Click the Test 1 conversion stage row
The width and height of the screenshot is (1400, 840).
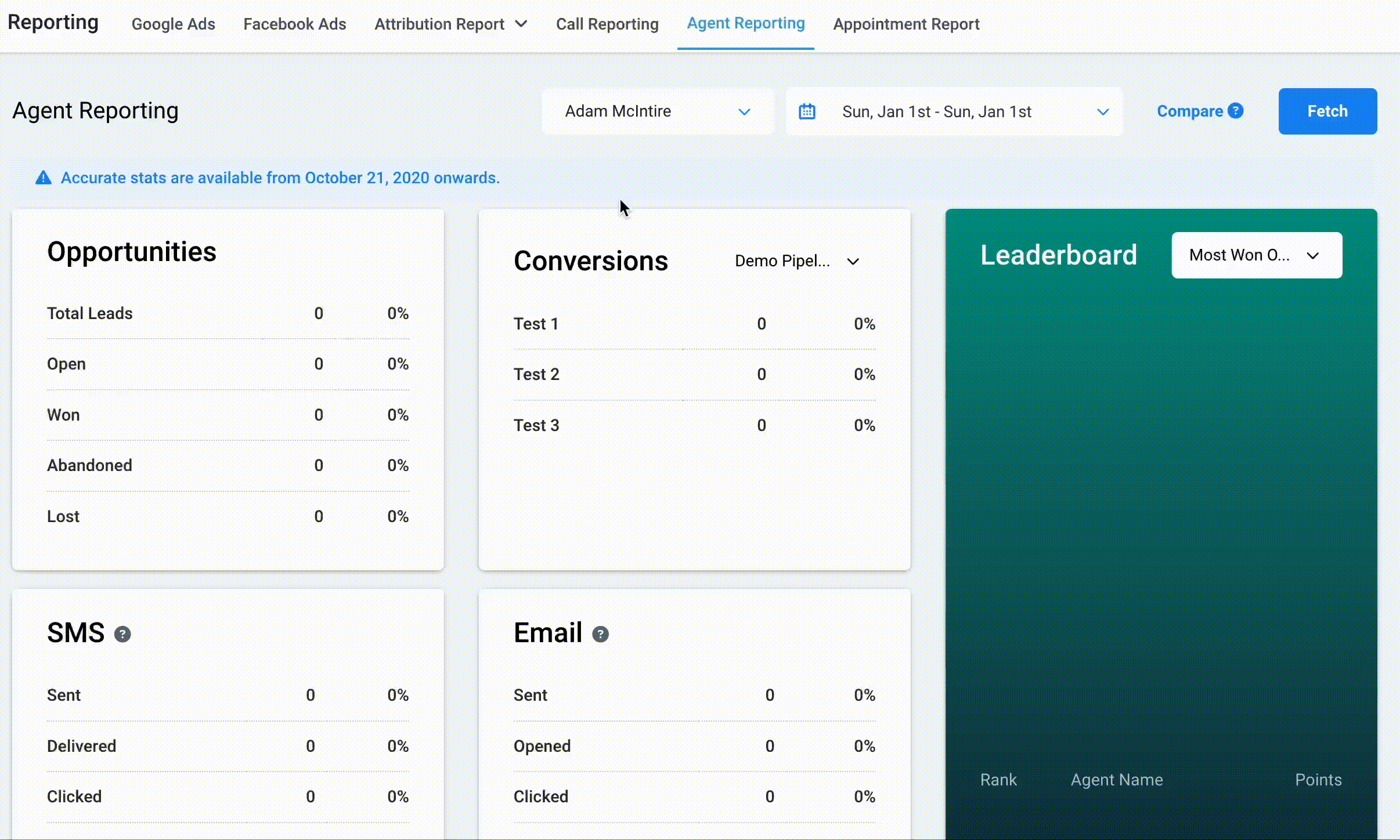point(536,324)
